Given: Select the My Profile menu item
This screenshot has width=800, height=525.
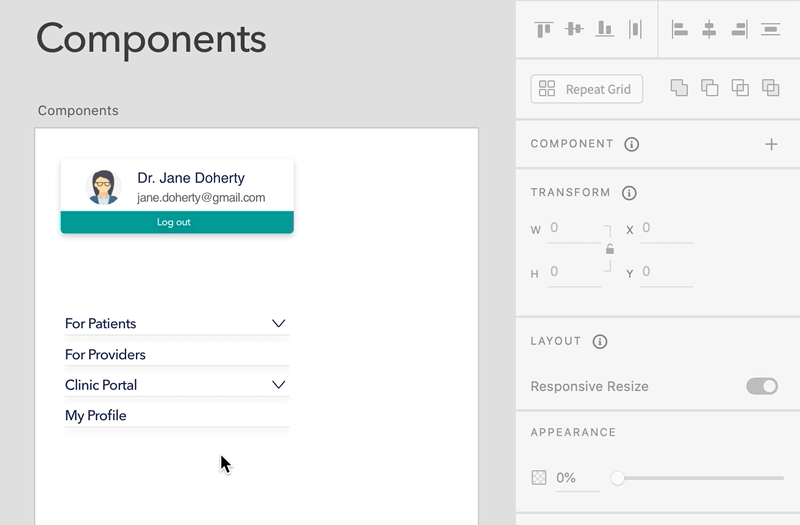Looking at the screenshot, I should [177, 415].
